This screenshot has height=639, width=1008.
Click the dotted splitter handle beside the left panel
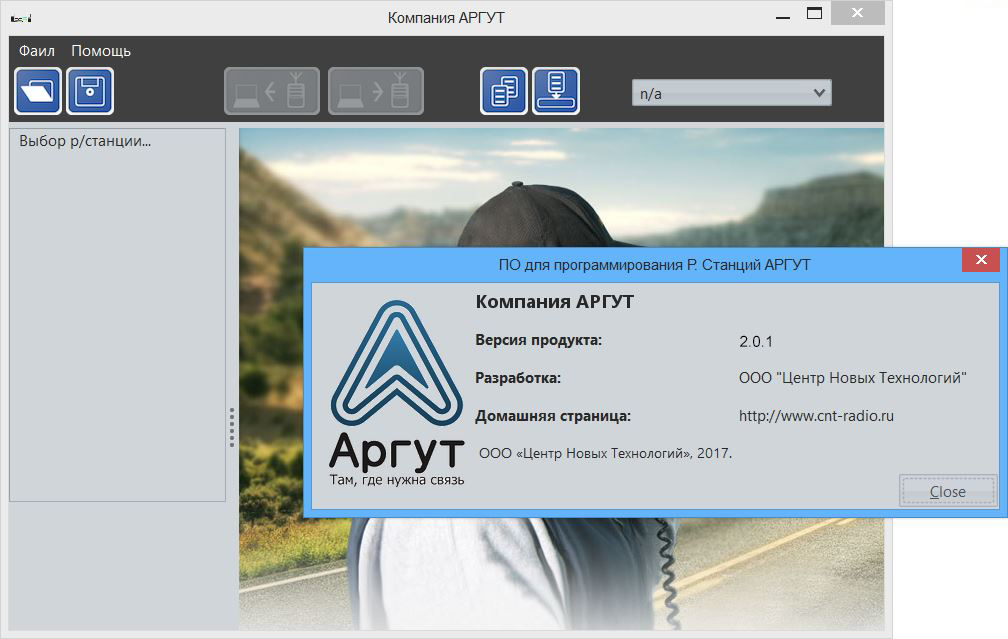pos(232,427)
